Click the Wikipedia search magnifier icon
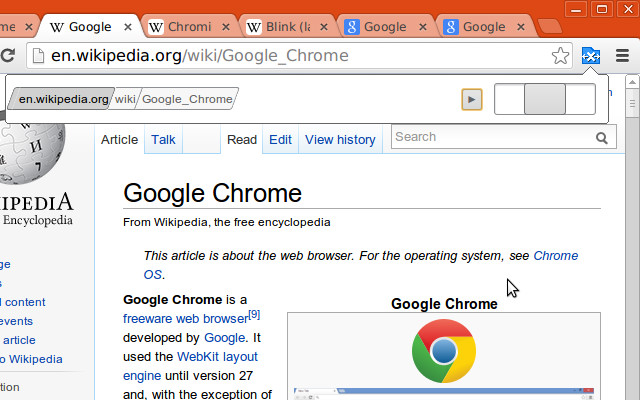The width and height of the screenshot is (640, 400). (x=602, y=138)
